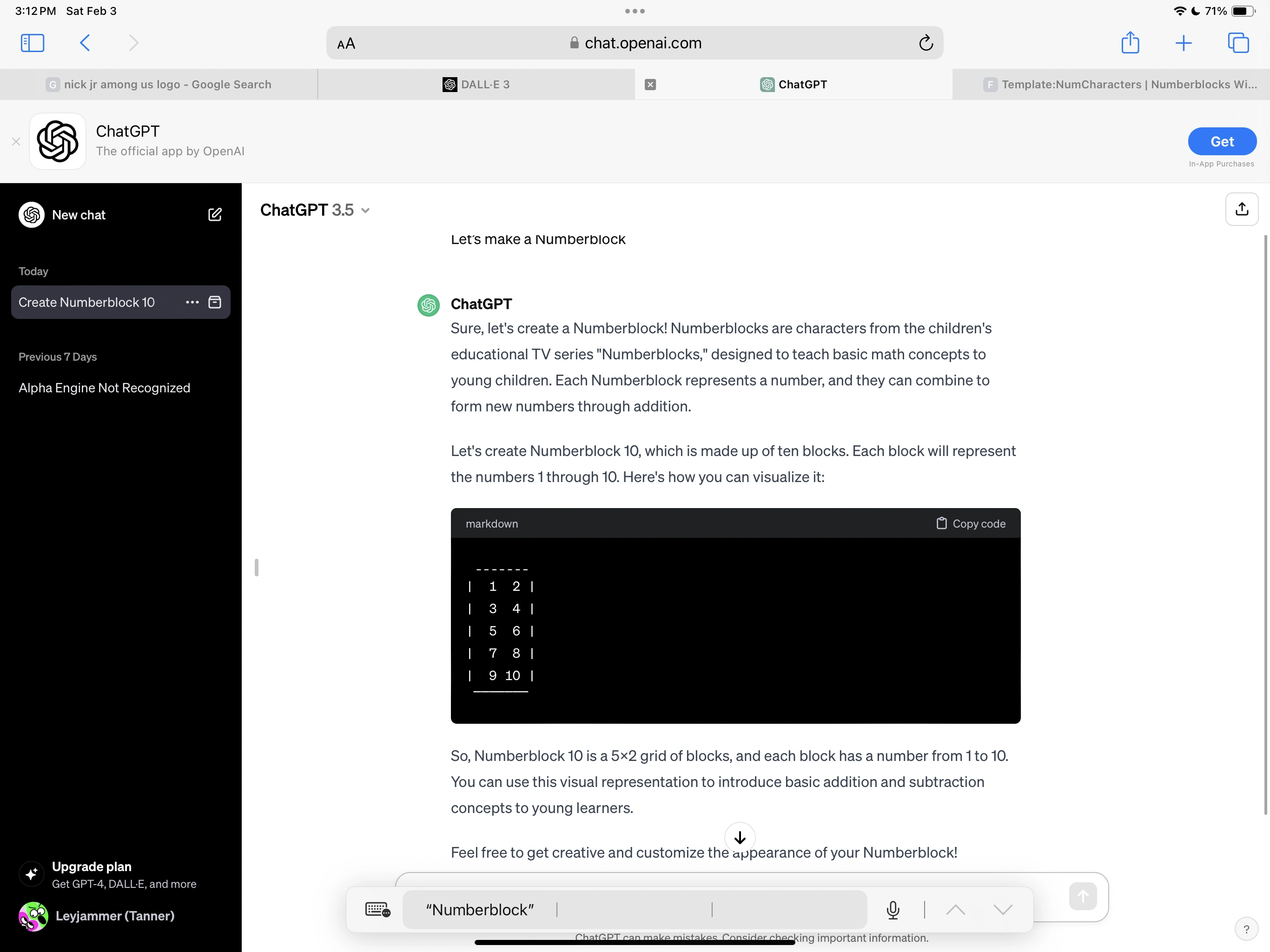The image size is (1270, 952).
Task: Archive the Create Numberblock 10 chat
Action: 215,302
